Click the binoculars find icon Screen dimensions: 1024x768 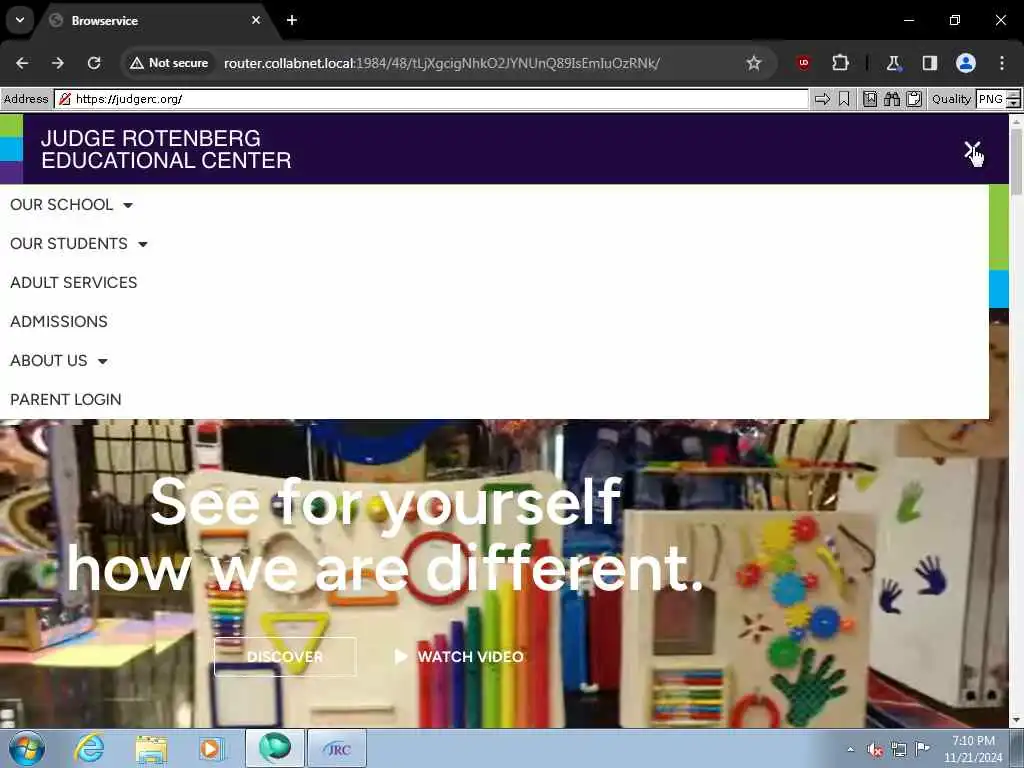tap(891, 99)
